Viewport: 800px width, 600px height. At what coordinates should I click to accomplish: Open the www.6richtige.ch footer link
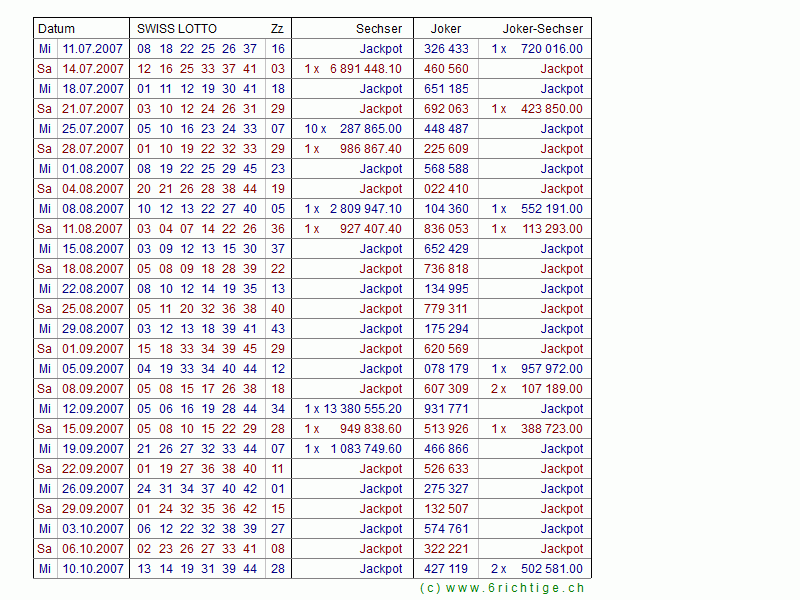pyautogui.click(x=502, y=588)
